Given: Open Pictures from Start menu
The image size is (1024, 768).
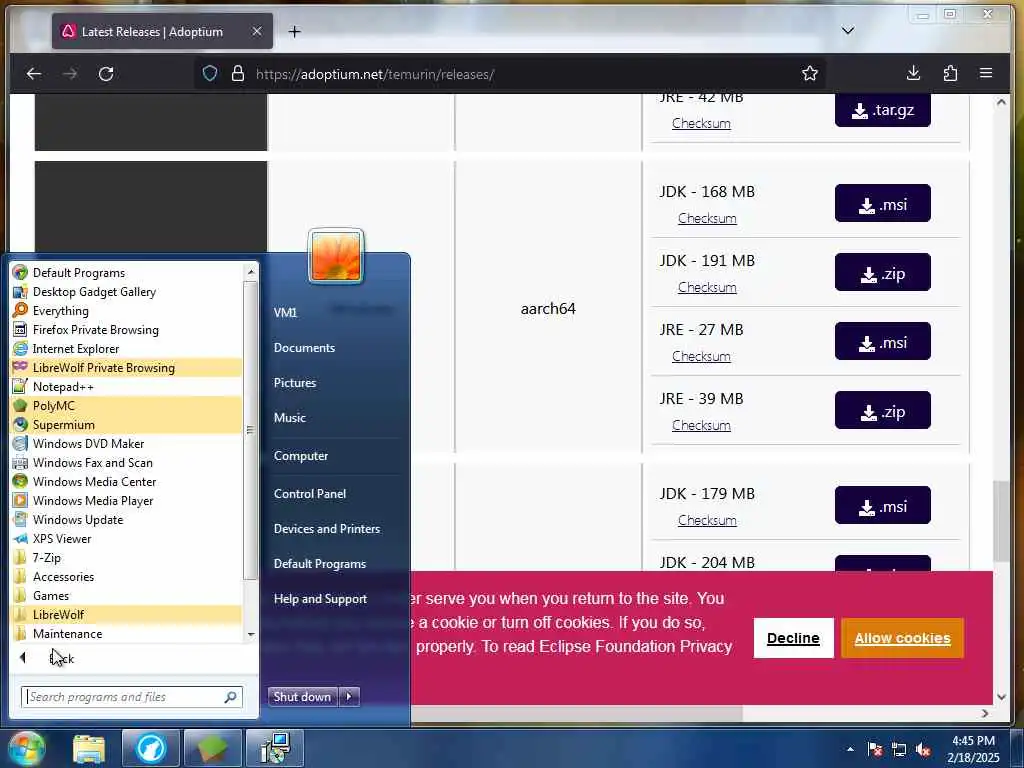Looking at the screenshot, I should point(295,382).
